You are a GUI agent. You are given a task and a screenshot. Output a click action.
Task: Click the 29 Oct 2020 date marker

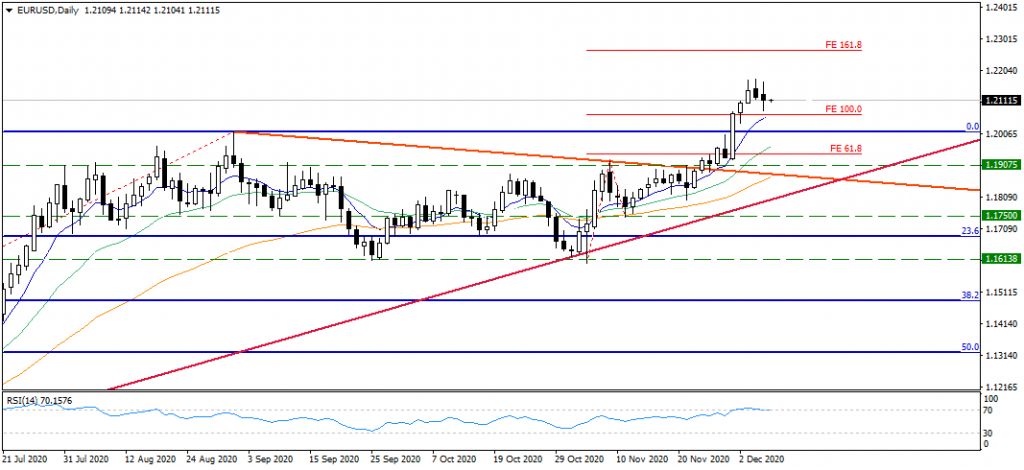click(578, 461)
